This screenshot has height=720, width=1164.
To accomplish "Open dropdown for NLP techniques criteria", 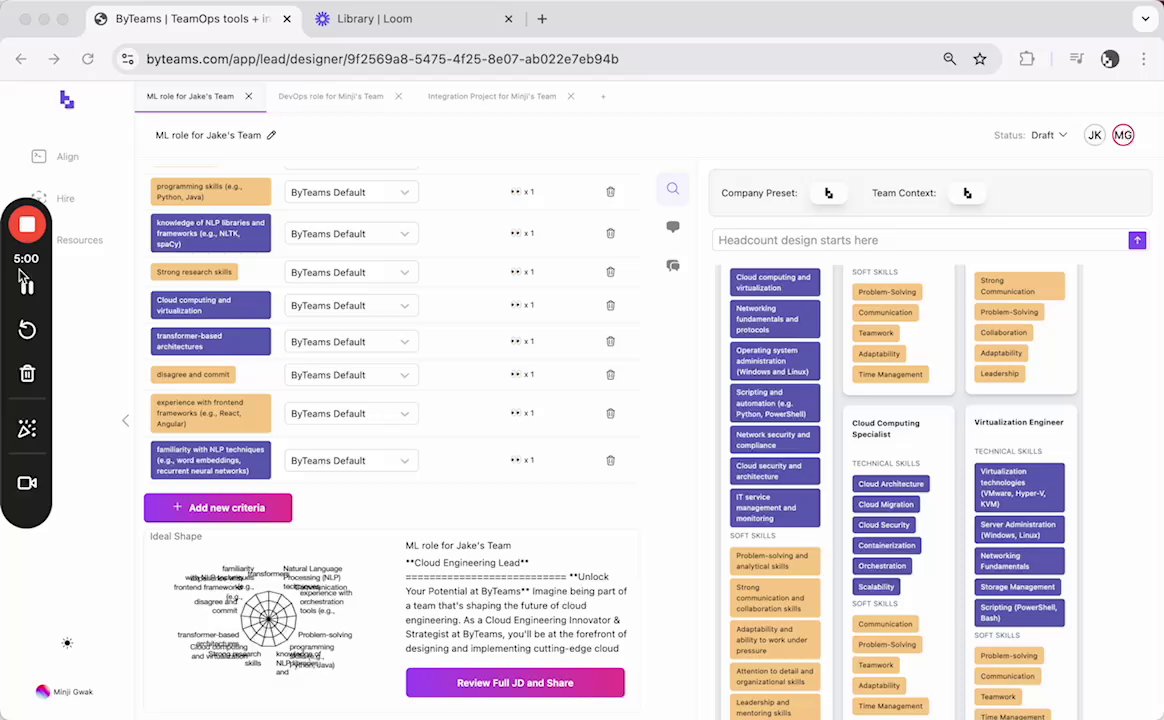I will (351, 461).
